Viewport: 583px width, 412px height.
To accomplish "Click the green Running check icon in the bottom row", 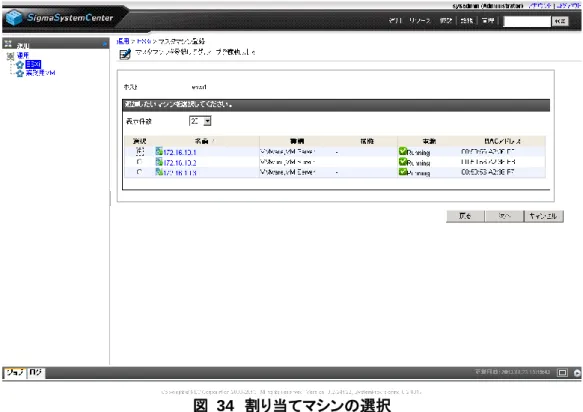I will click(x=403, y=171).
